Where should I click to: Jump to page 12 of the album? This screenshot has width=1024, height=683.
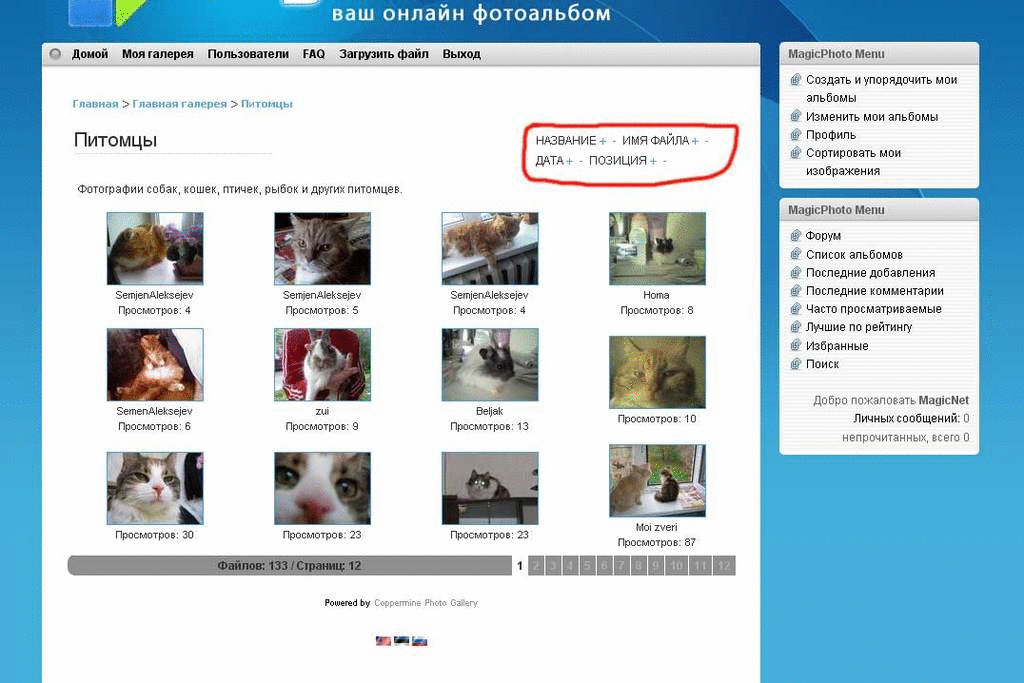724,565
